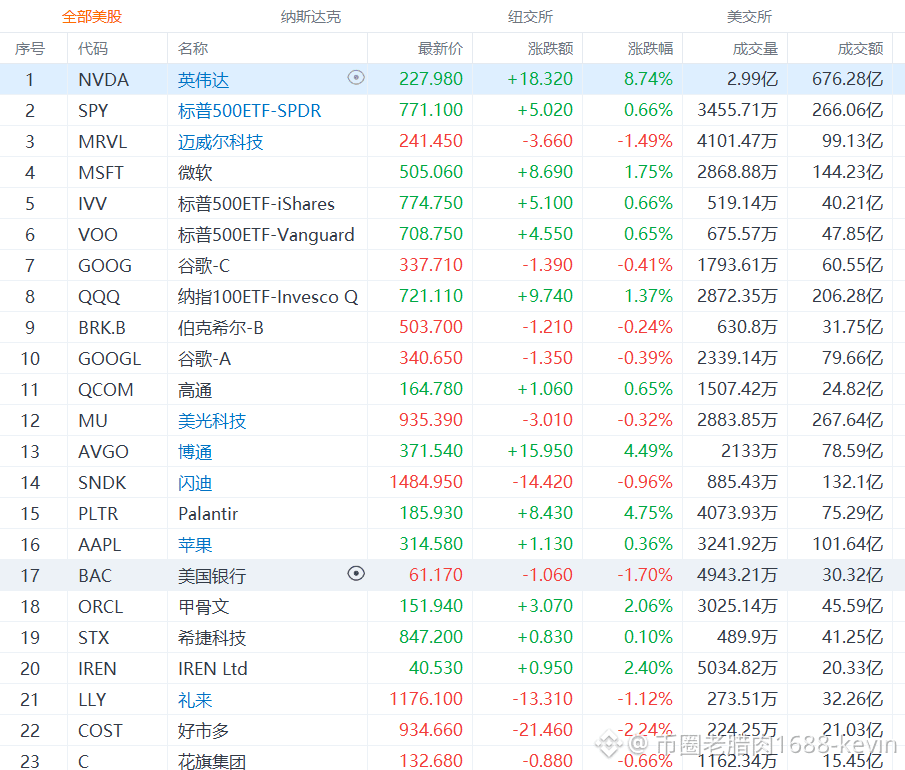
Task: Open 英伟达 stock link
Action: [x=203, y=80]
